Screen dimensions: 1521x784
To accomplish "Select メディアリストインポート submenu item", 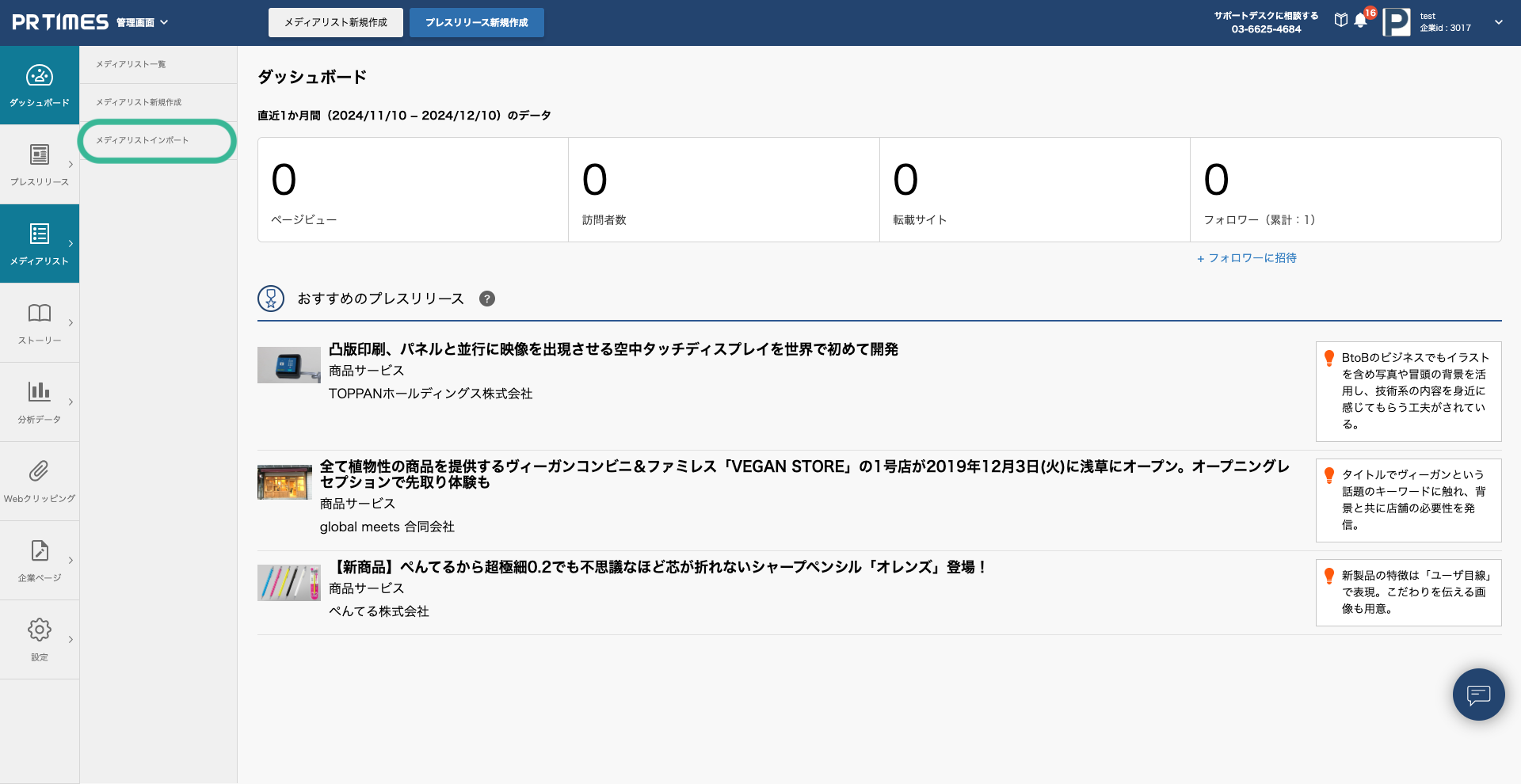I will click(x=143, y=140).
